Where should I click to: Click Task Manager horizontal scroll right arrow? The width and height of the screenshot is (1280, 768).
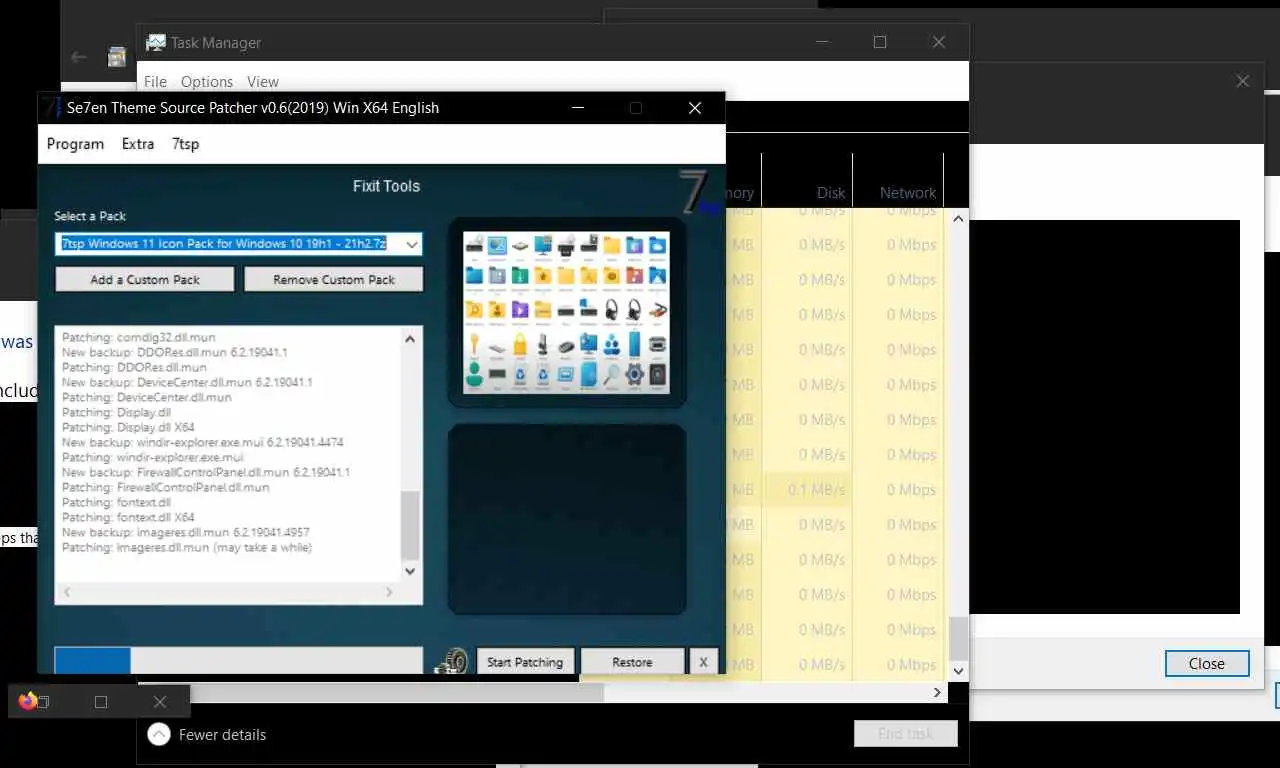[937, 692]
